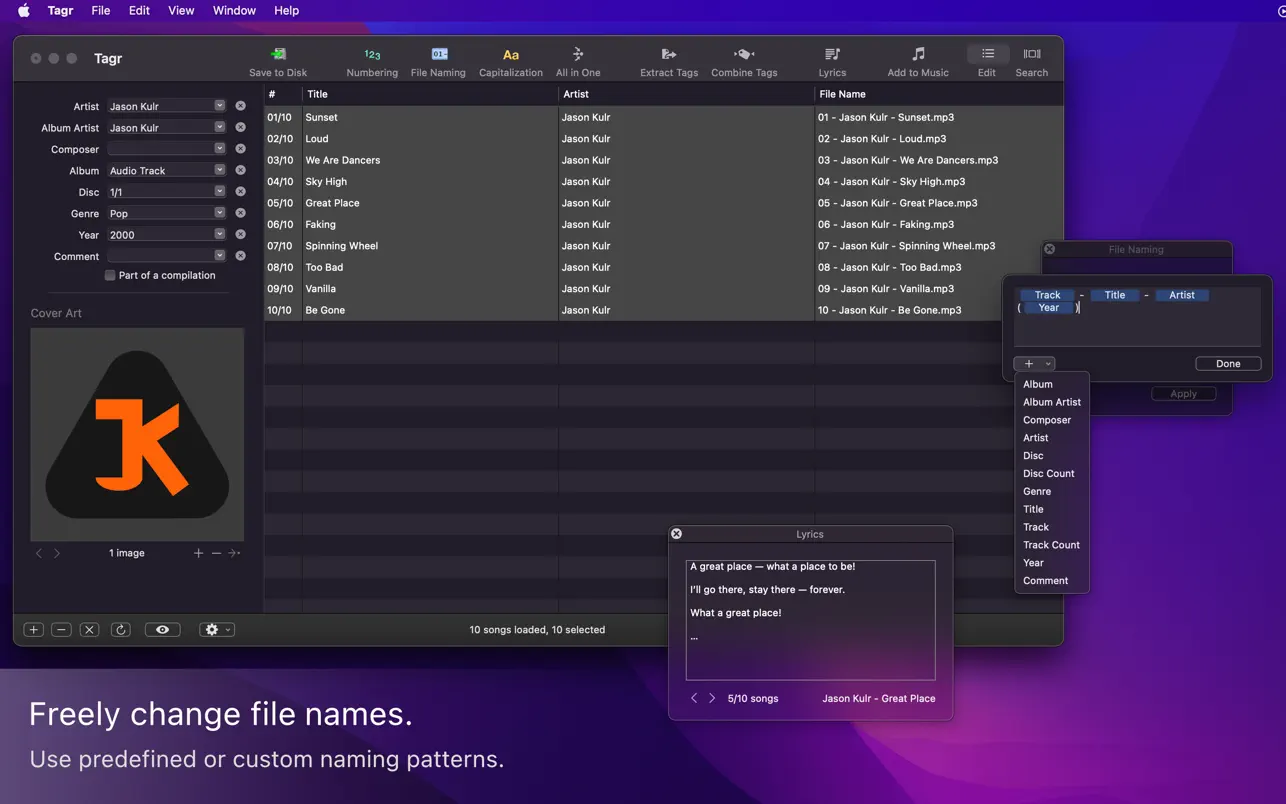Viewport: 1286px width, 804px height.
Task: Go to next song in Lyrics panel
Action: tap(712, 698)
